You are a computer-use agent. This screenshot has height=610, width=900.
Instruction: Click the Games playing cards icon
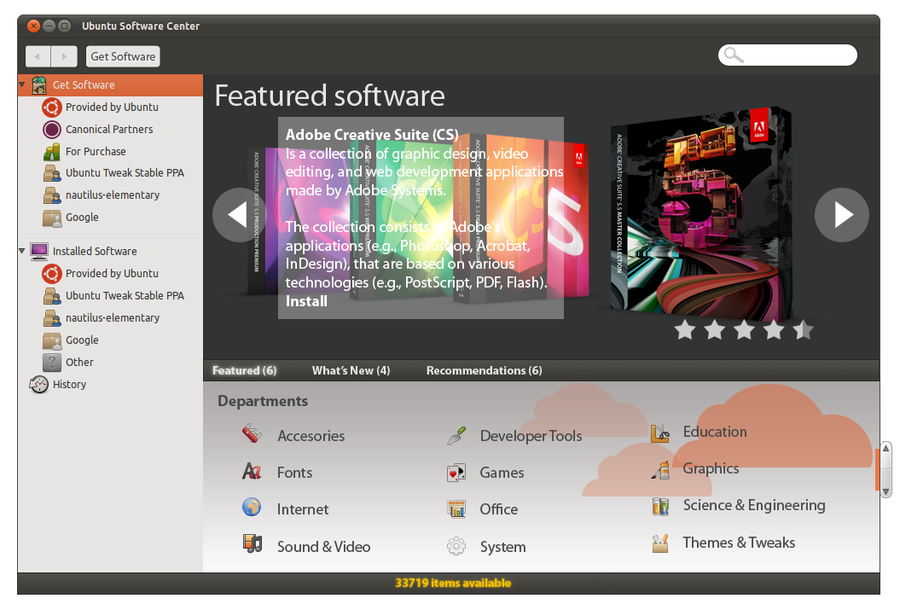coord(456,472)
